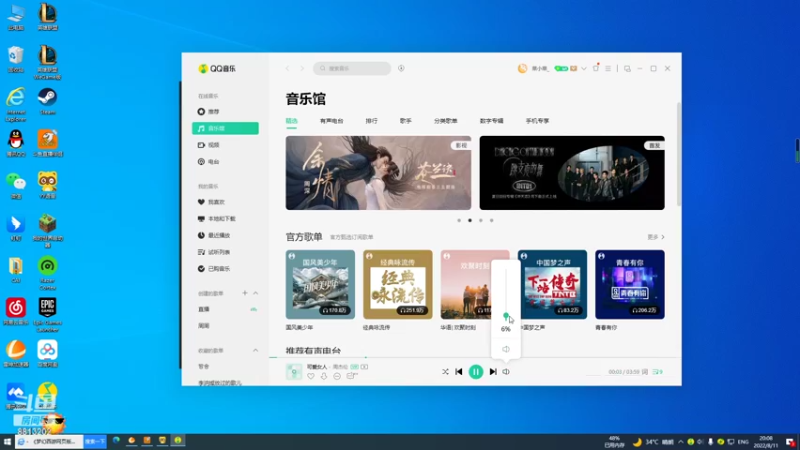Click the more-options circle icon in player bar
Image resolution: width=800 pixels, height=450 pixels.
[337, 377]
